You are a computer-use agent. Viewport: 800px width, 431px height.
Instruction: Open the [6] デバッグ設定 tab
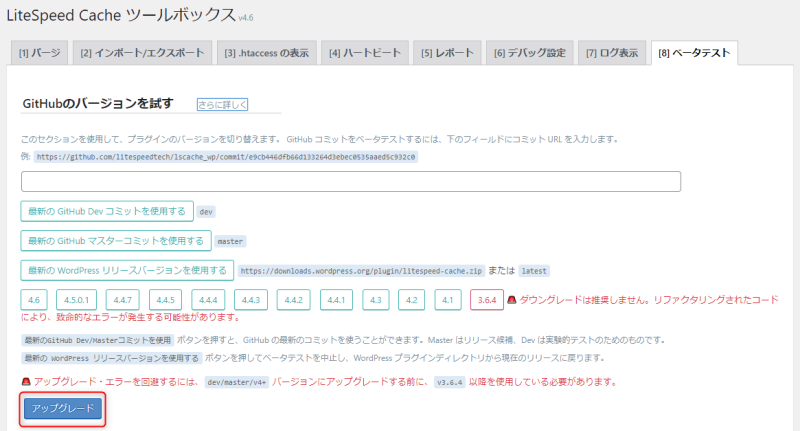pyautogui.click(x=529, y=53)
